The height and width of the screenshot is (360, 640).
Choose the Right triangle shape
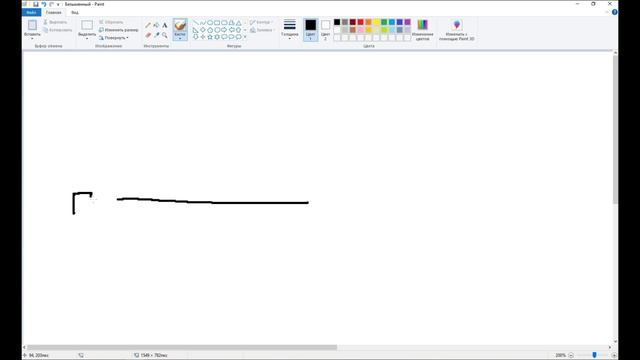tap(196, 30)
